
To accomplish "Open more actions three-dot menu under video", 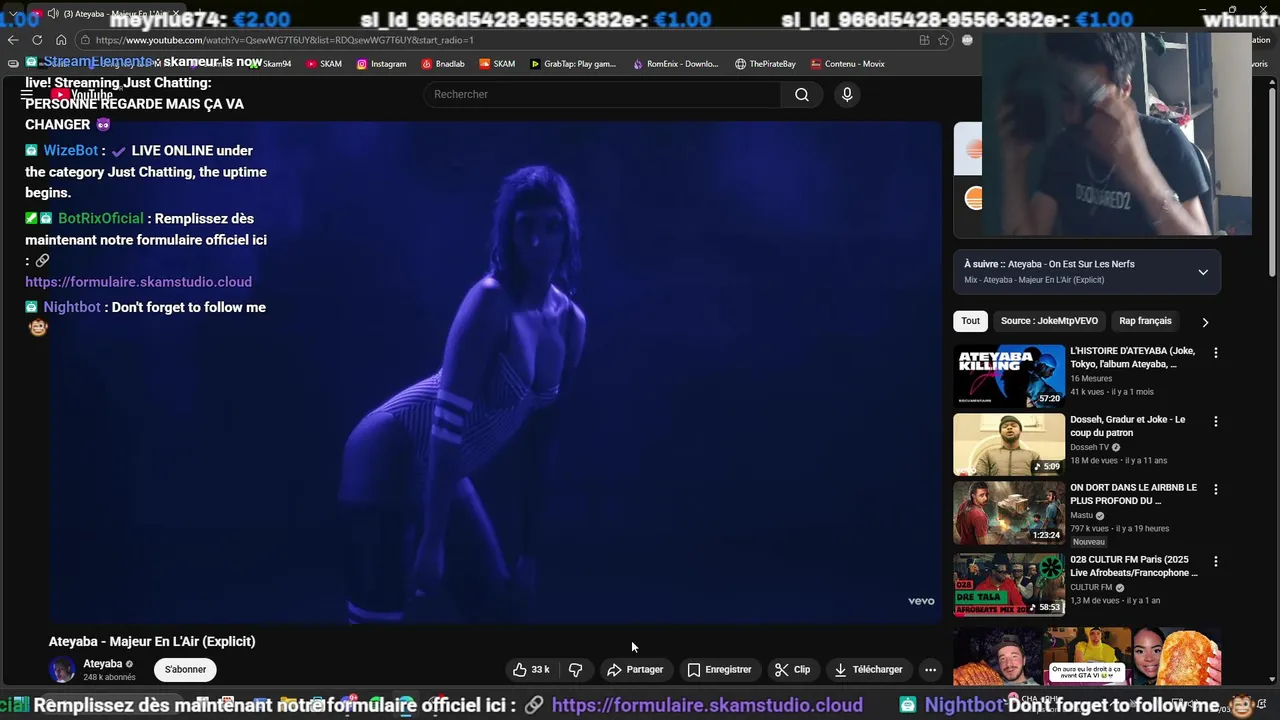I will (x=930, y=669).
